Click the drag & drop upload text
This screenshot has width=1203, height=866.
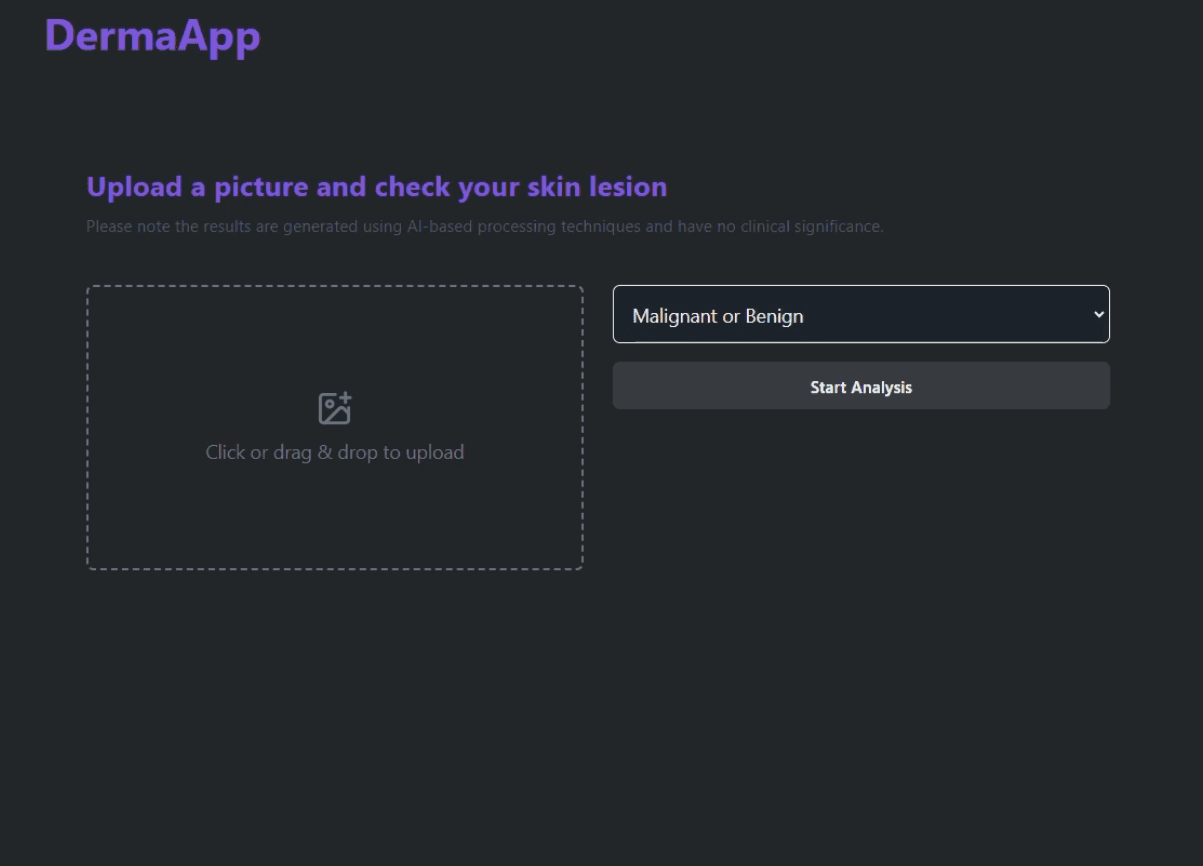[x=334, y=452]
